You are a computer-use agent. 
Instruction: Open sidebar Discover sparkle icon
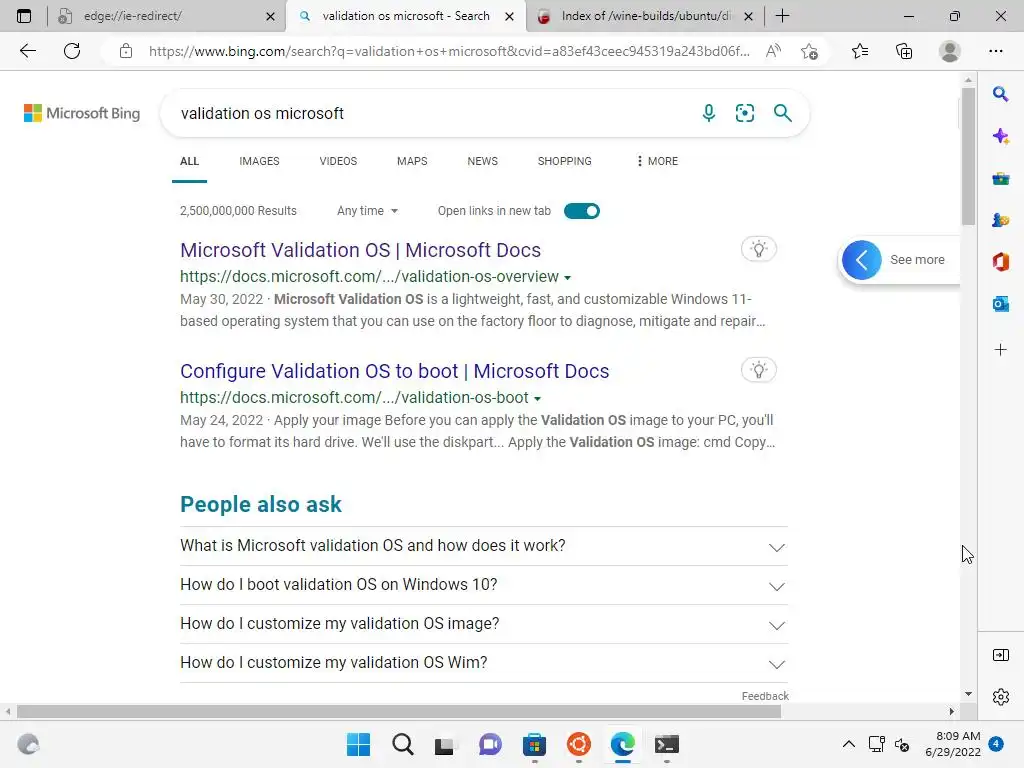pyautogui.click(x=1000, y=136)
